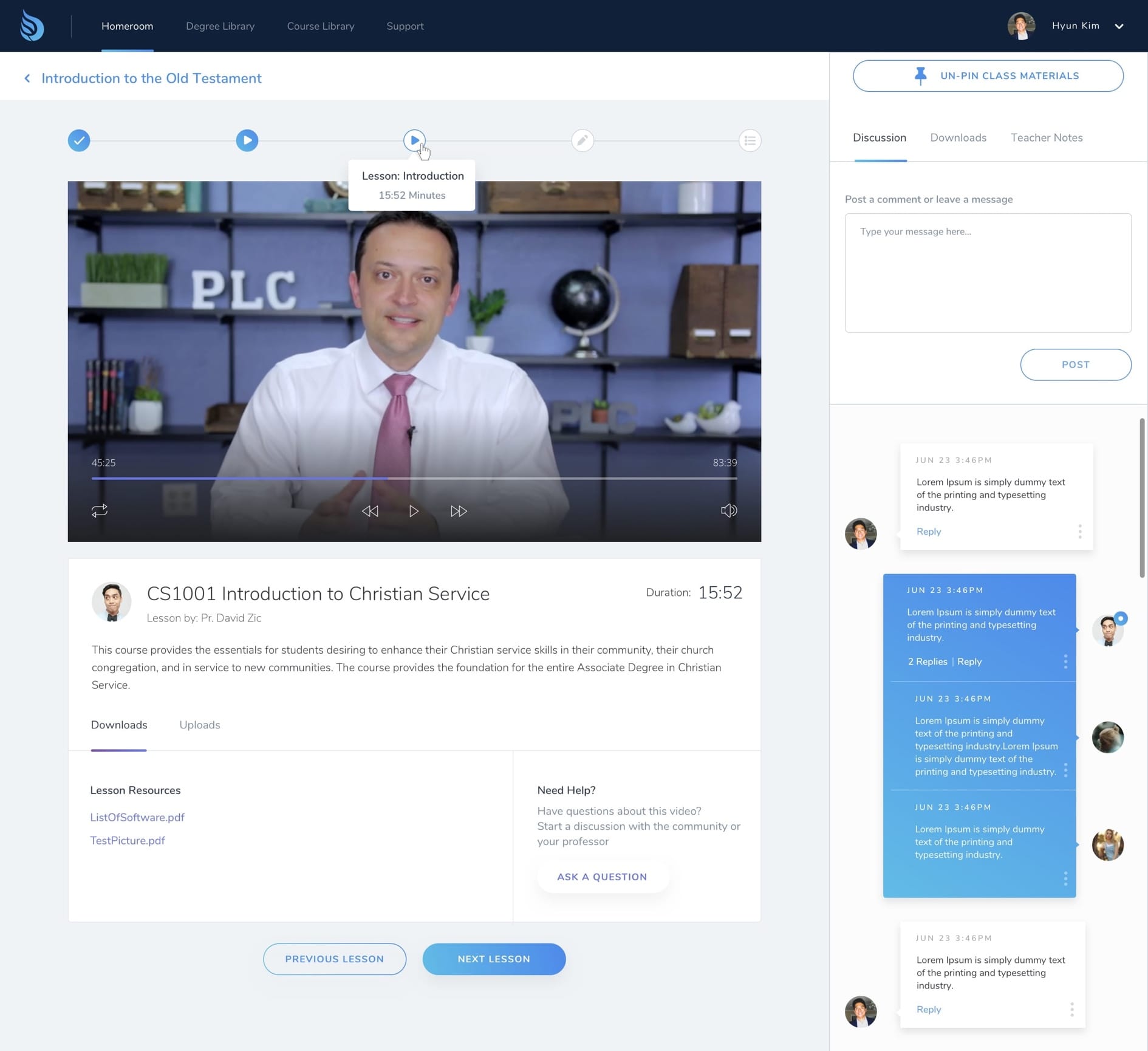Open the Lesson: Introduction video step marker
The height and width of the screenshot is (1051, 1148).
414,140
